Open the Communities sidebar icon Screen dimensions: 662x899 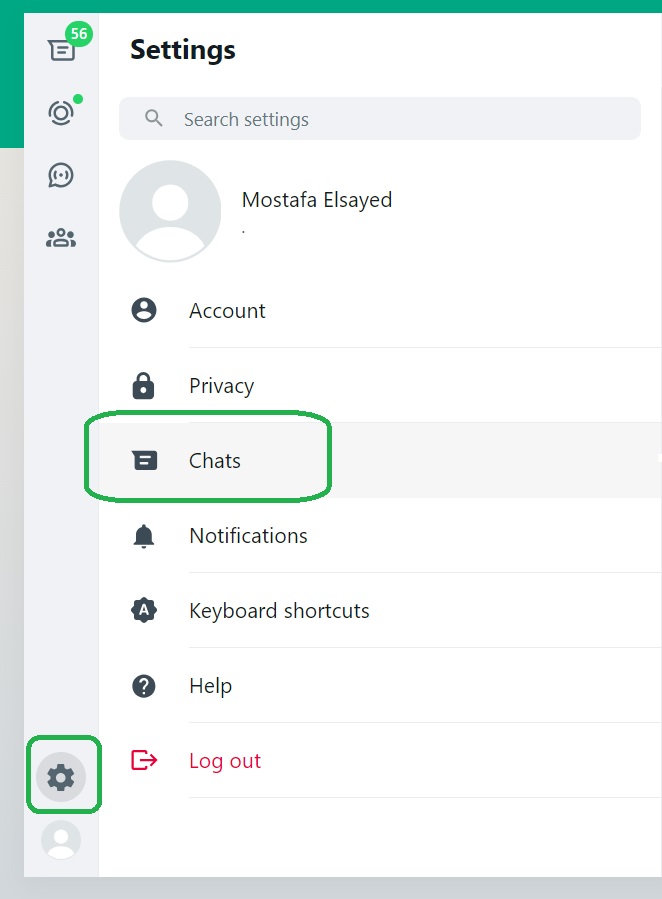pos(61,238)
